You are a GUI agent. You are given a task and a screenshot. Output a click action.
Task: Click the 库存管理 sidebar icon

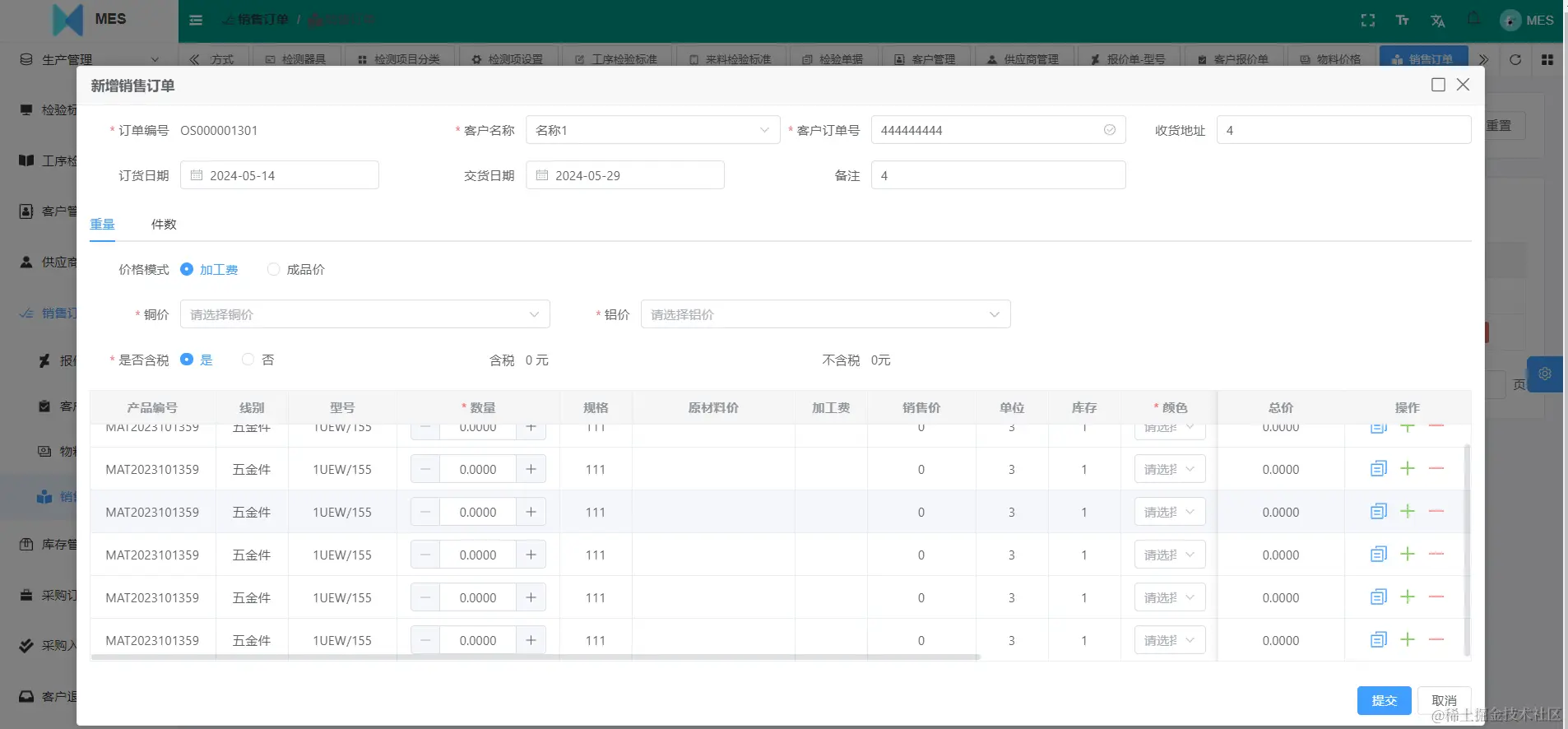click(26, 544)
